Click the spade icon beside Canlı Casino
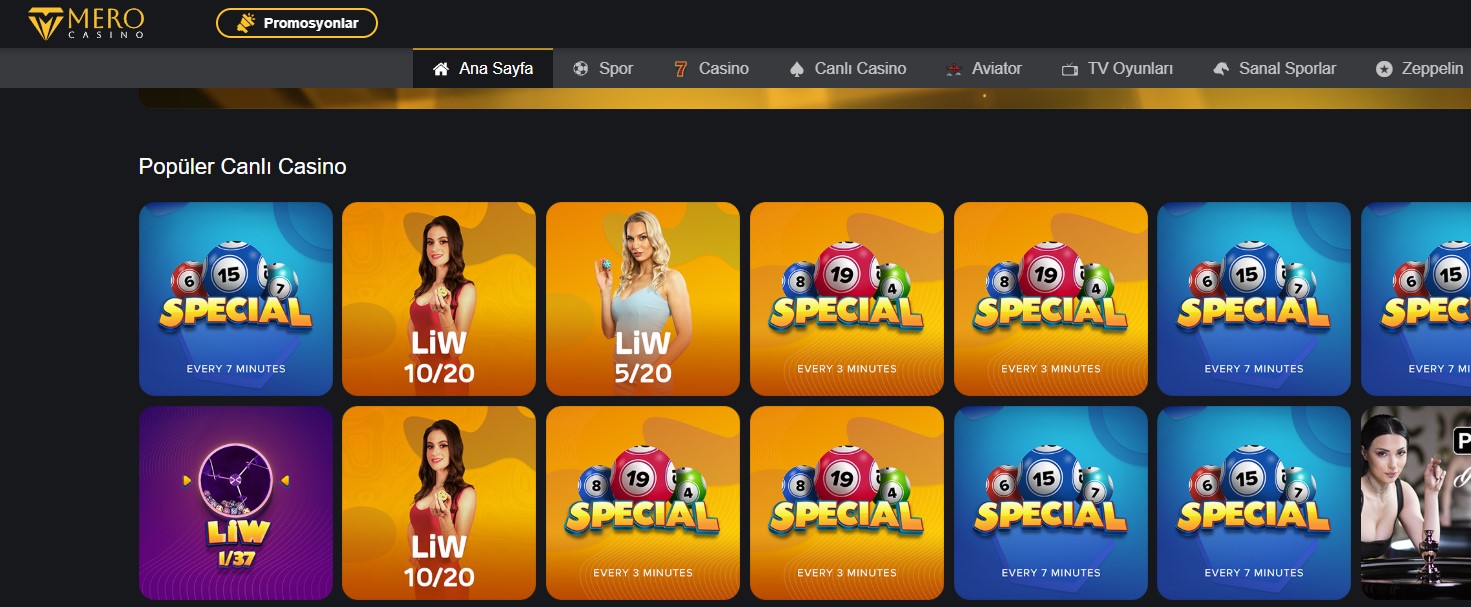Screen dimensions: 1471x607 tap(797, 69)
